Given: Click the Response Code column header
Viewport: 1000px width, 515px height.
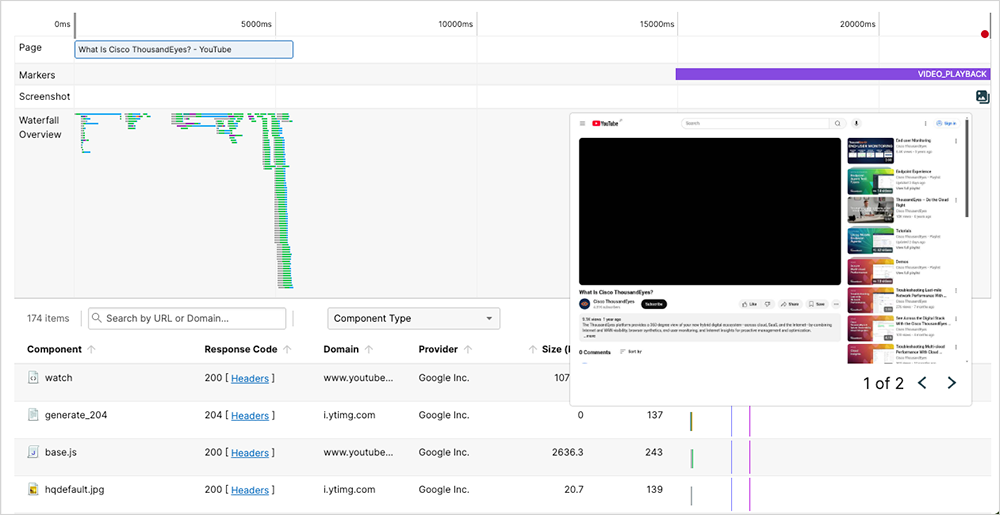Looking at the screenshot, I should coord(241,349).
